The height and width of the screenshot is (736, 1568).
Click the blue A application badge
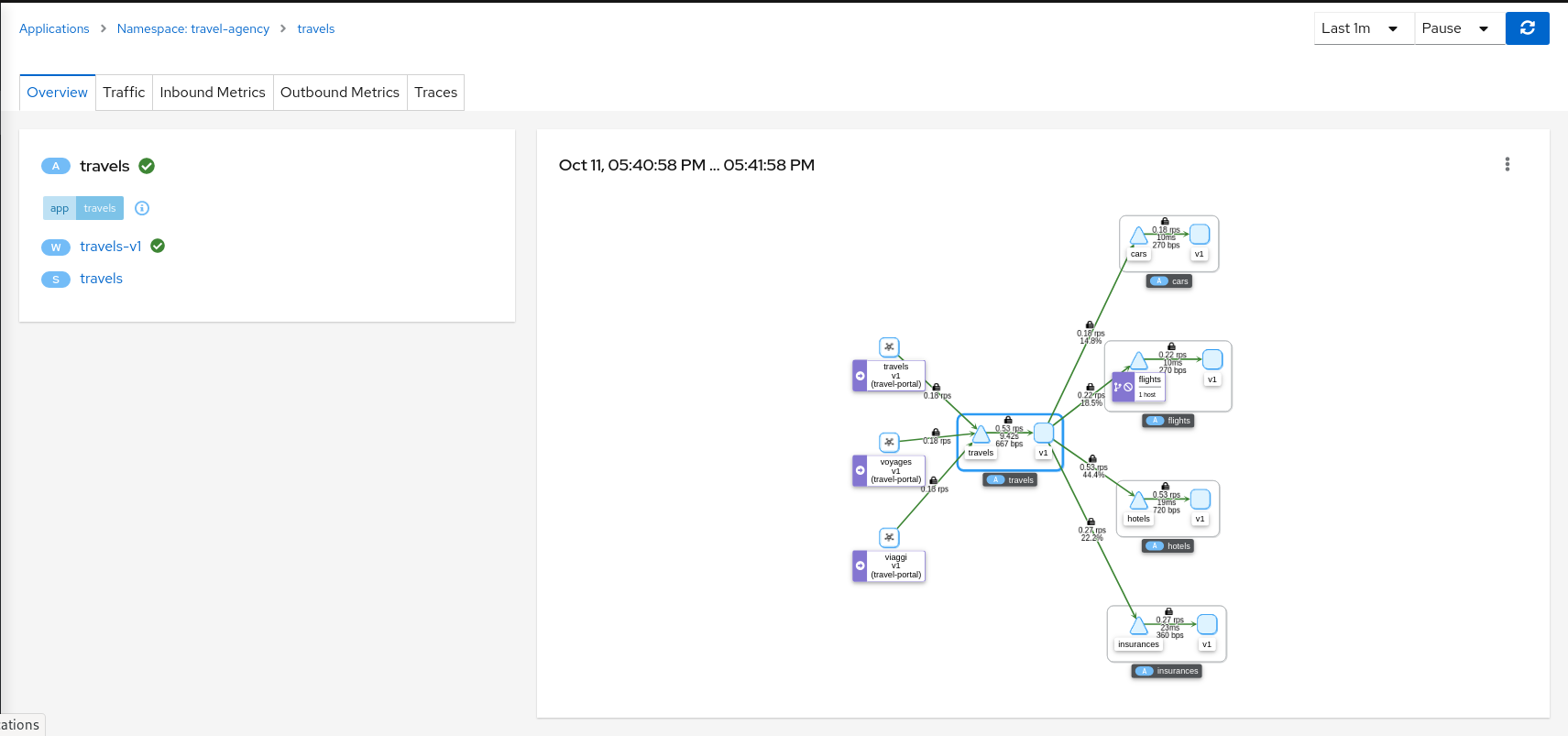[56, 166]
